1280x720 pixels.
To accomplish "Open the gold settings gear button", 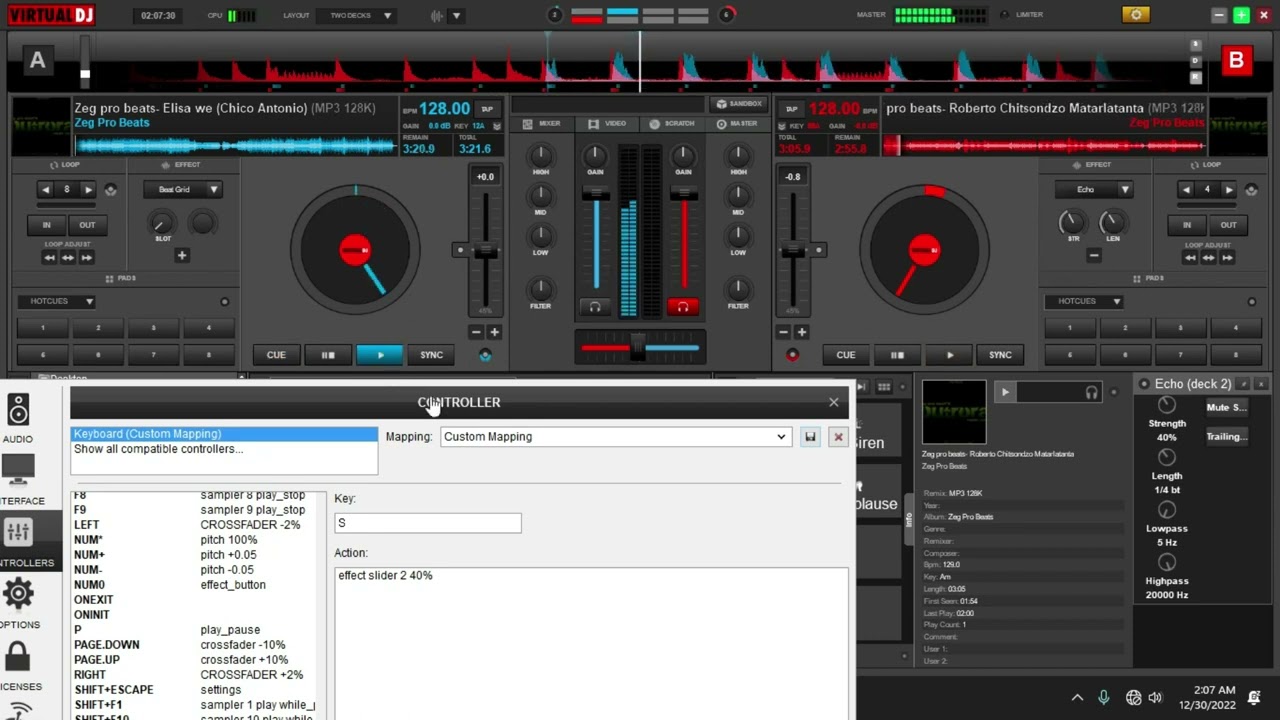I will 1135,15.
